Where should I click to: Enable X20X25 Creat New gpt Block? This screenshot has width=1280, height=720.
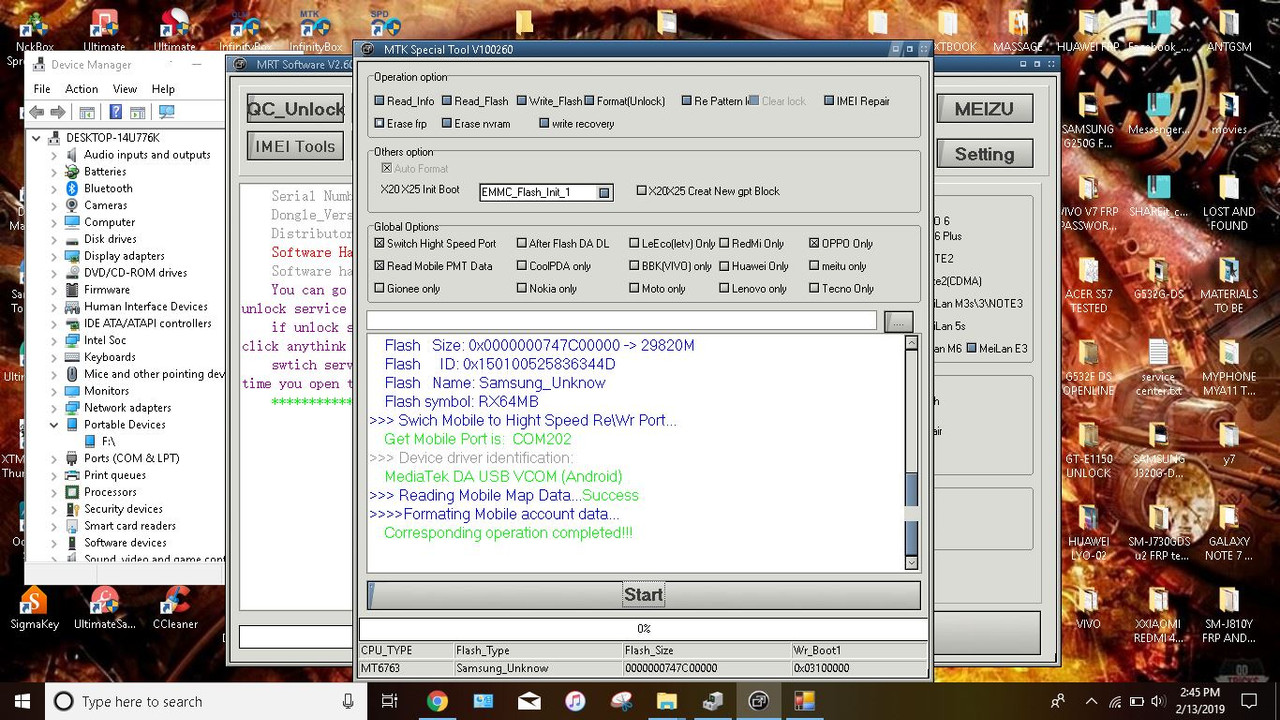(708, 191)
